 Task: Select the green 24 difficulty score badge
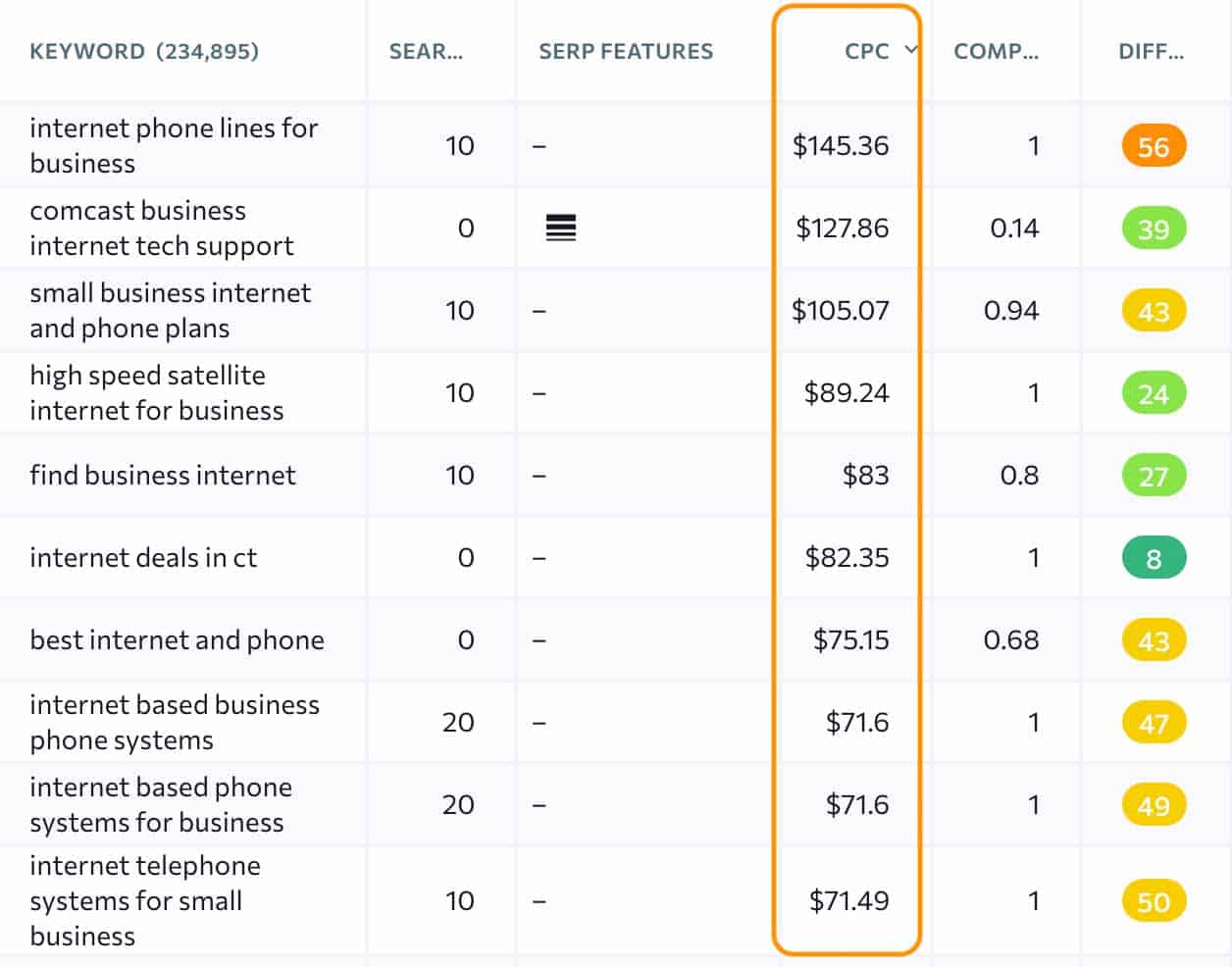[x=1153, y=392]
